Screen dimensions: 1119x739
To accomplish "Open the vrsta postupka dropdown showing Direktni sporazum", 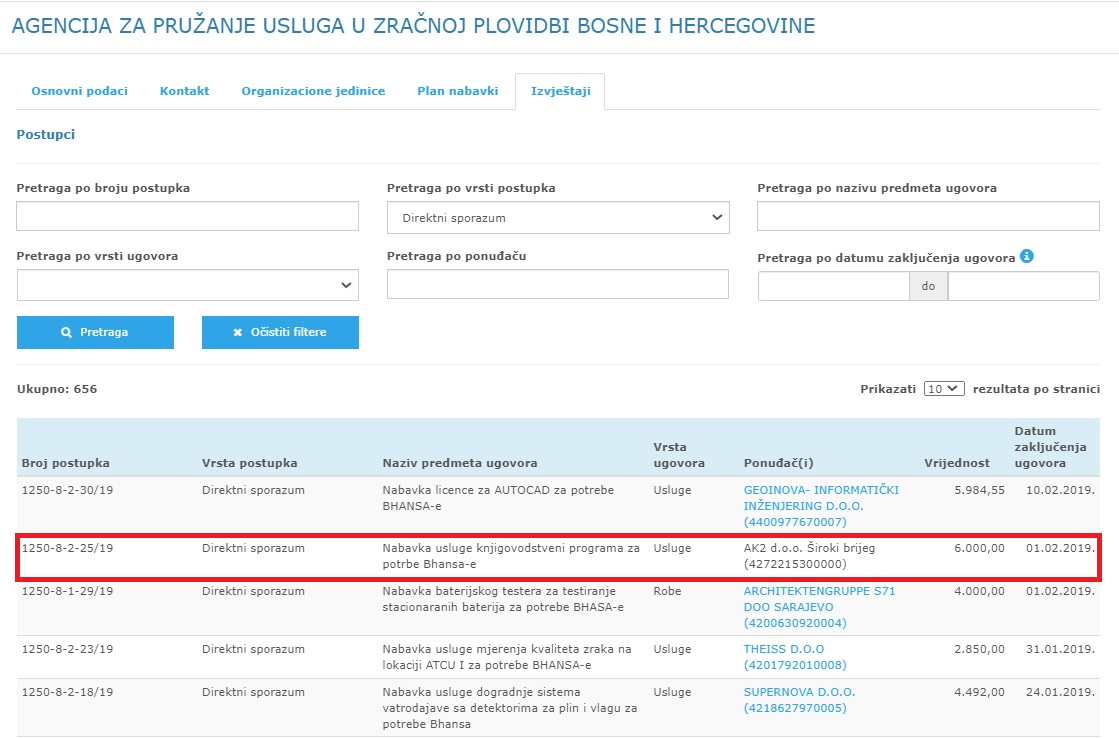I will 558,218.
